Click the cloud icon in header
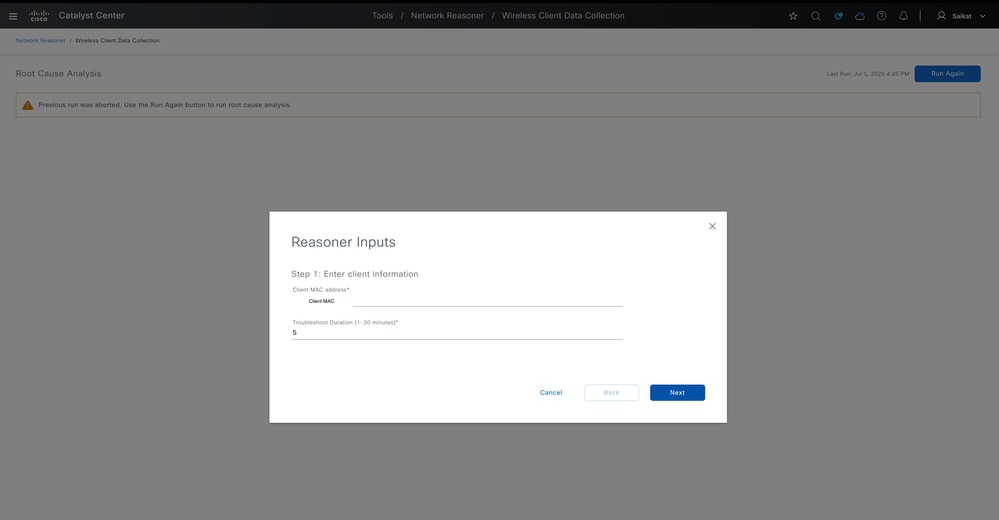999x520 pixels. pyautogui.click(x=859, y=16)
